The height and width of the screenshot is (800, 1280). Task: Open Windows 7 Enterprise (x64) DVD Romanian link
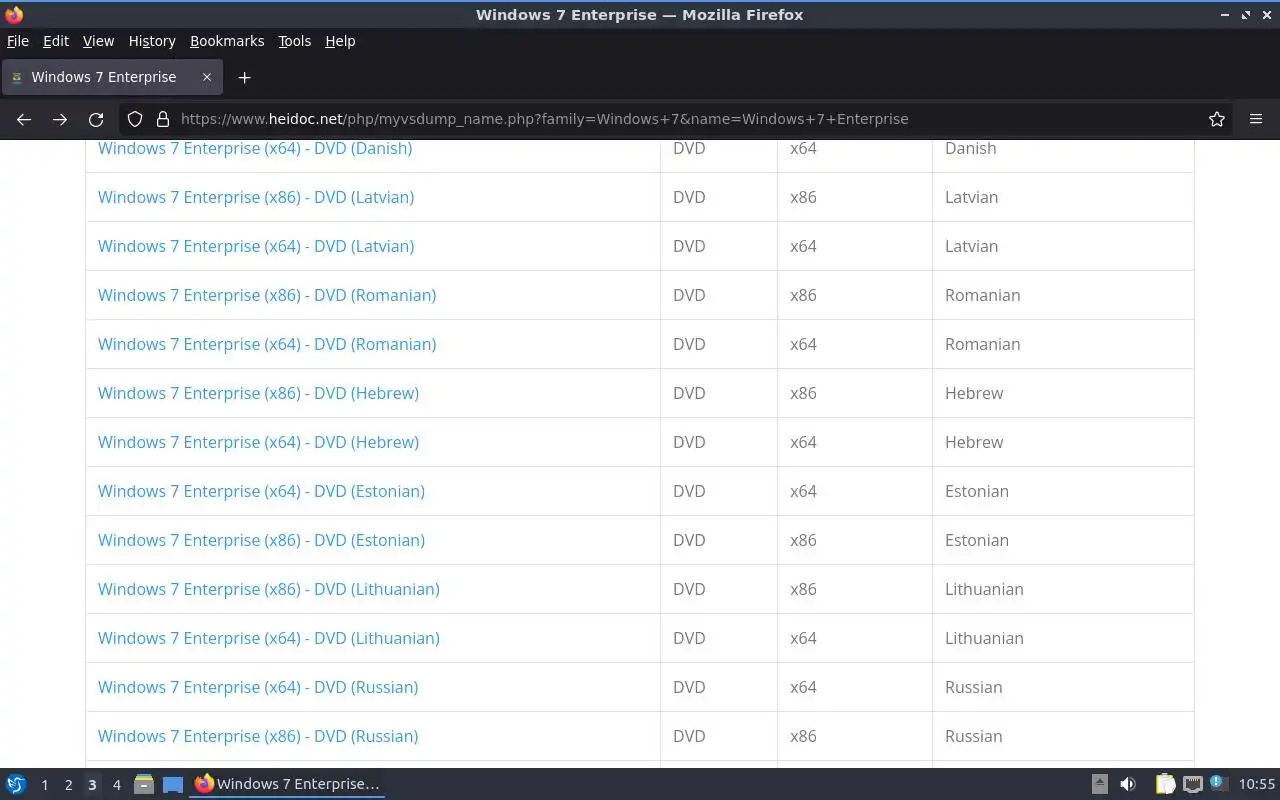coord(267,344)
